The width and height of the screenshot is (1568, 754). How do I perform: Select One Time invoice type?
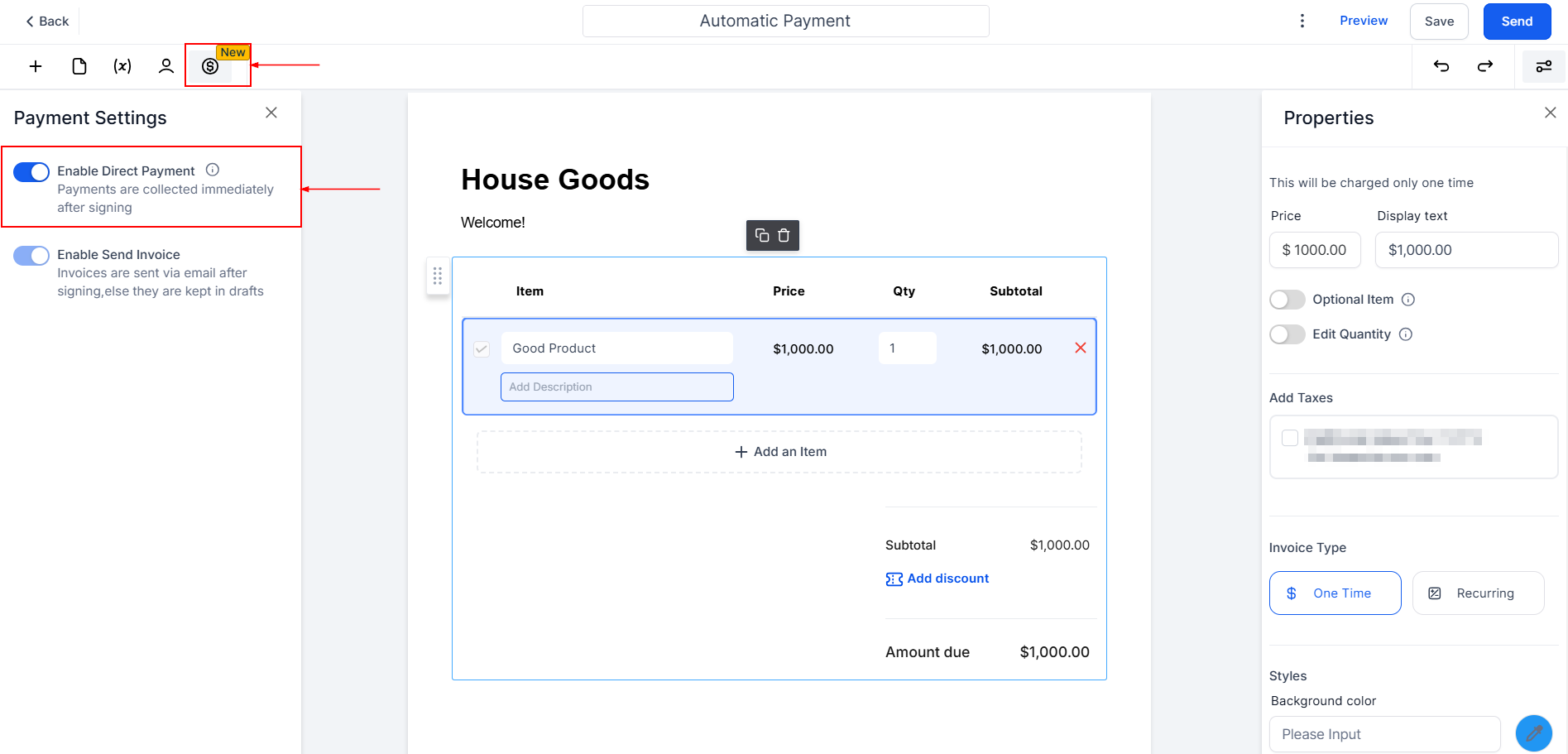tap(1335, 593)
